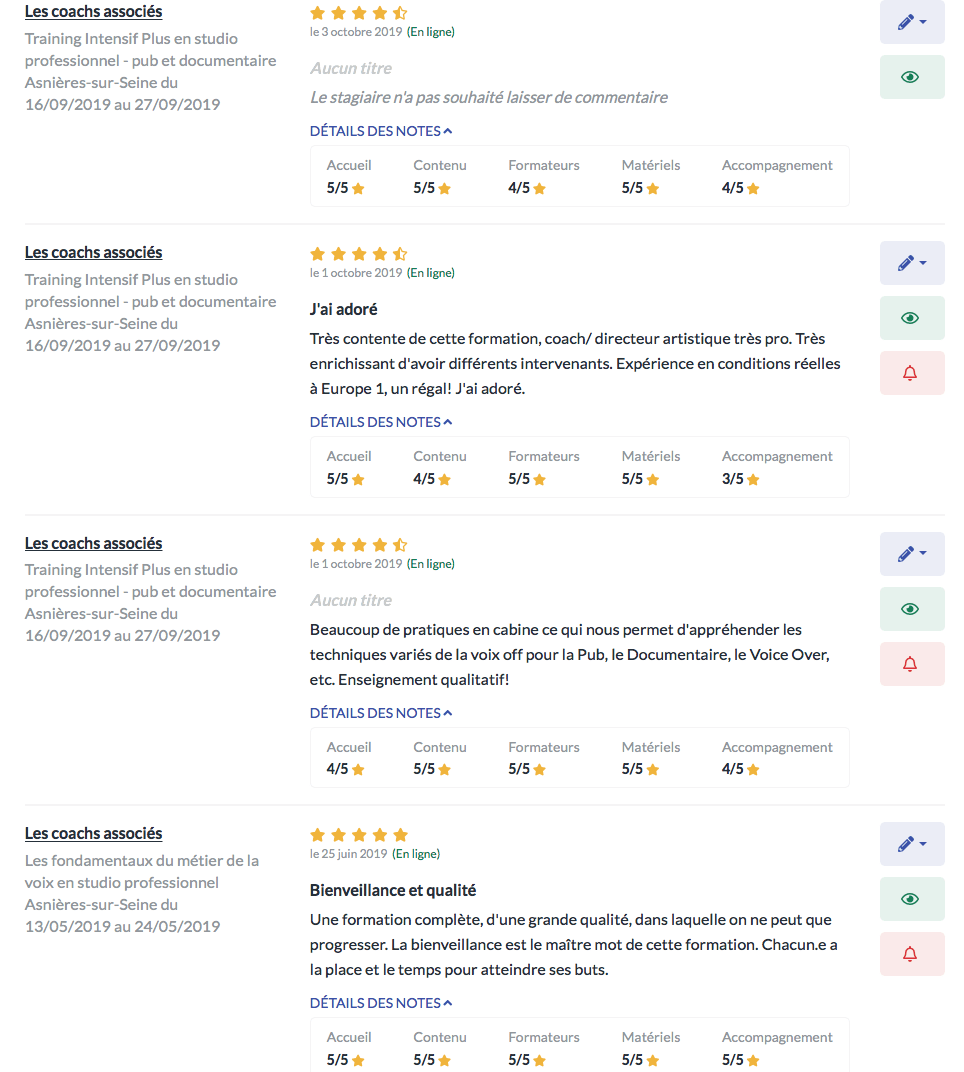Viewport: 964px width, 1072px height.
Task: Click the bell icon on 'Beaucoup de pratiques' review
Action: point(911,664)
